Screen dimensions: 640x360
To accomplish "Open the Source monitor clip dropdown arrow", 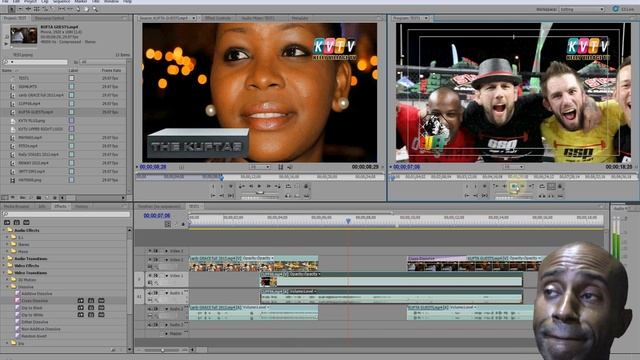I will [194, 18].
